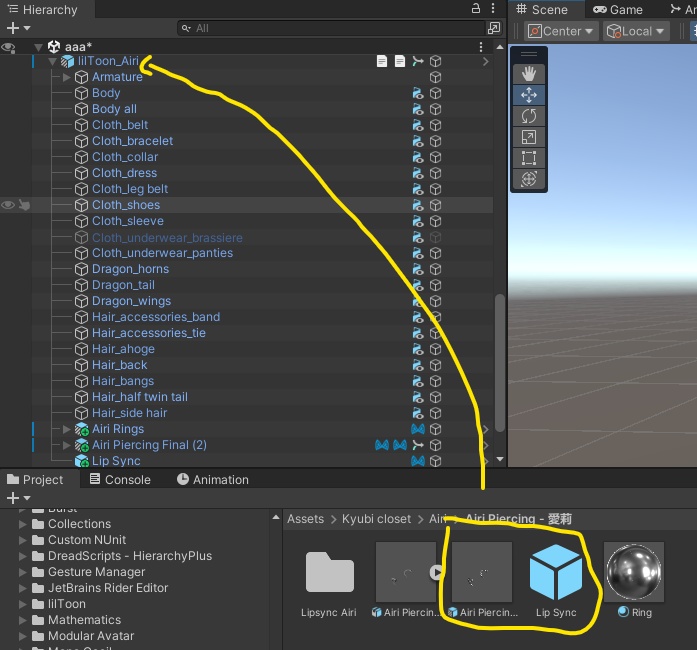Click the skinned mesh icon on Body row
697x650 pixels.
point(417,93)
